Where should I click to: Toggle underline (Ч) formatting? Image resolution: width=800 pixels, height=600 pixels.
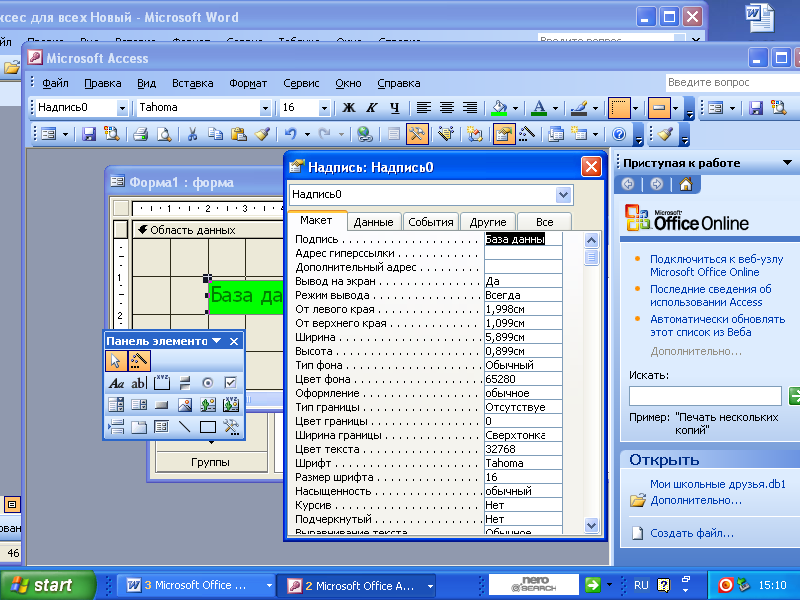(394, 108)
